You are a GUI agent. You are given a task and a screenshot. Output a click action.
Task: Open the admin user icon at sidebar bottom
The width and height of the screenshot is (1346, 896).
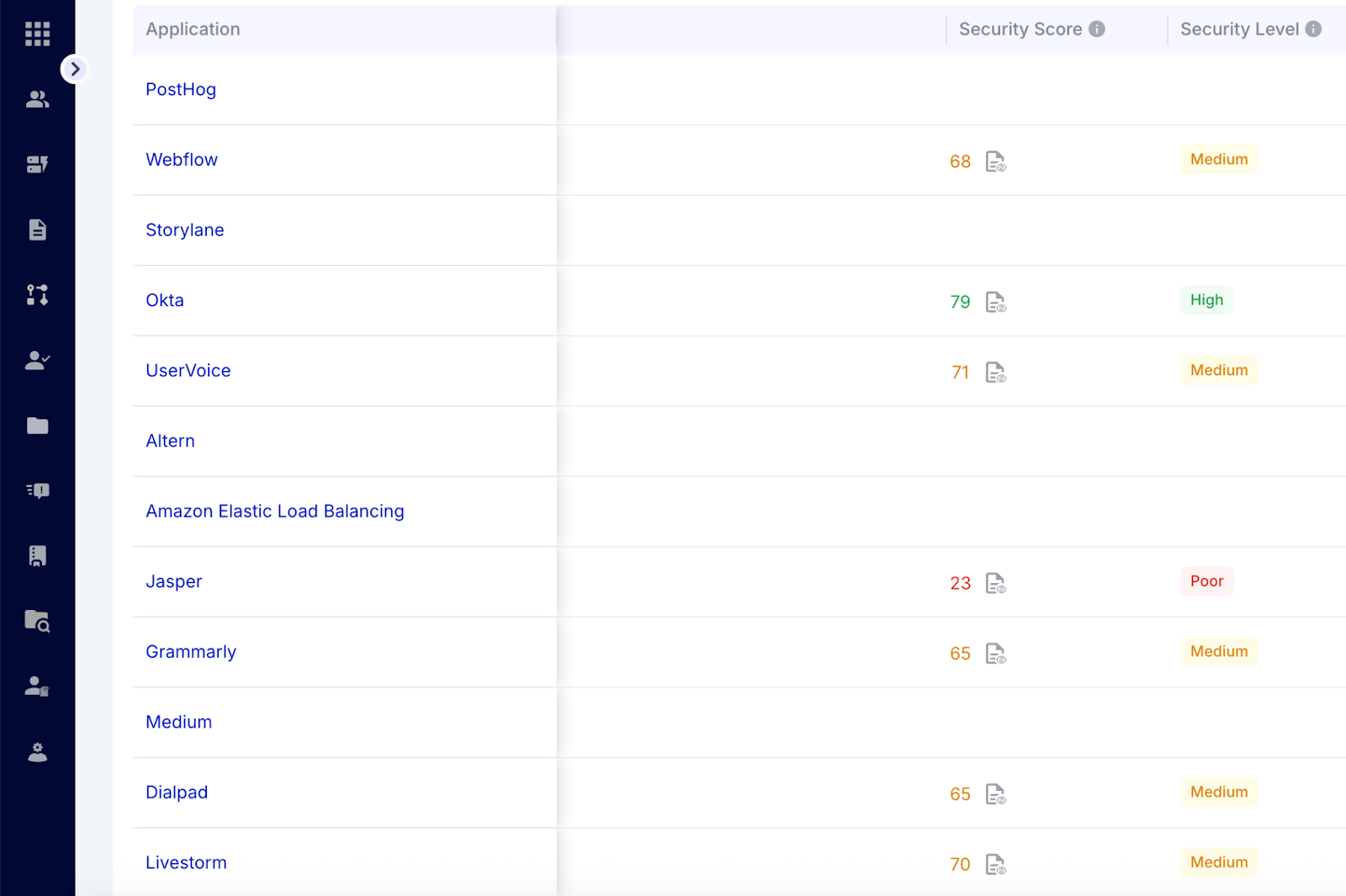[x=37, y=752]
